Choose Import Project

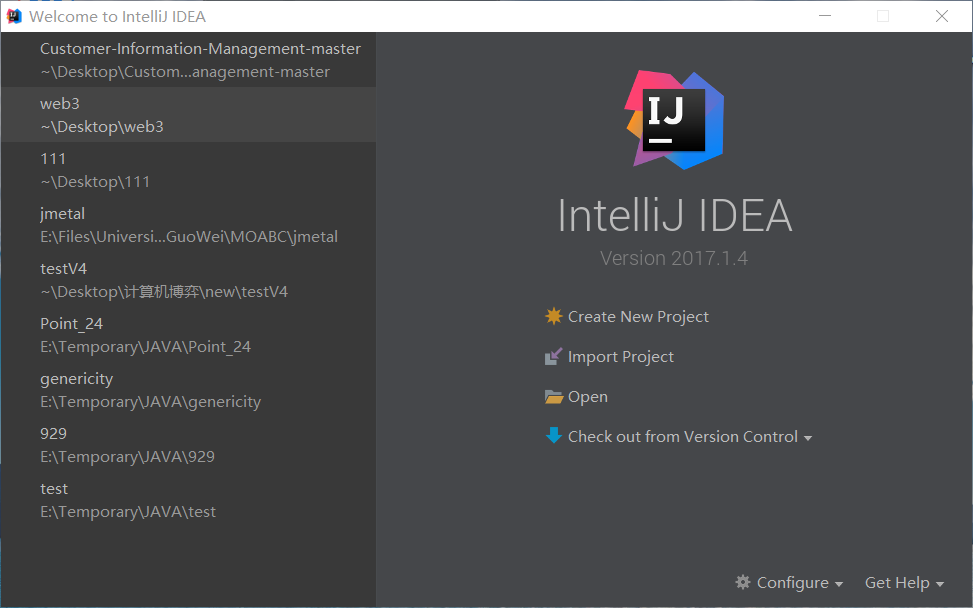pos(621,357)
